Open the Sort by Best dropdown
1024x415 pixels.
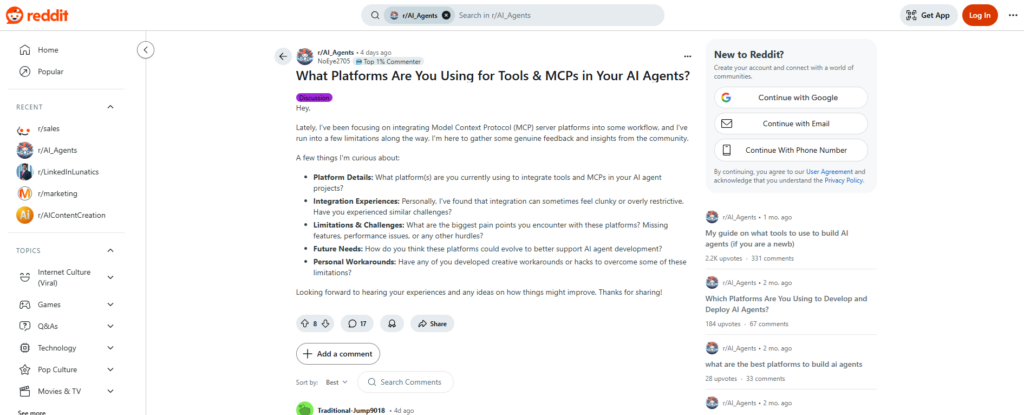tap(335, 382)
